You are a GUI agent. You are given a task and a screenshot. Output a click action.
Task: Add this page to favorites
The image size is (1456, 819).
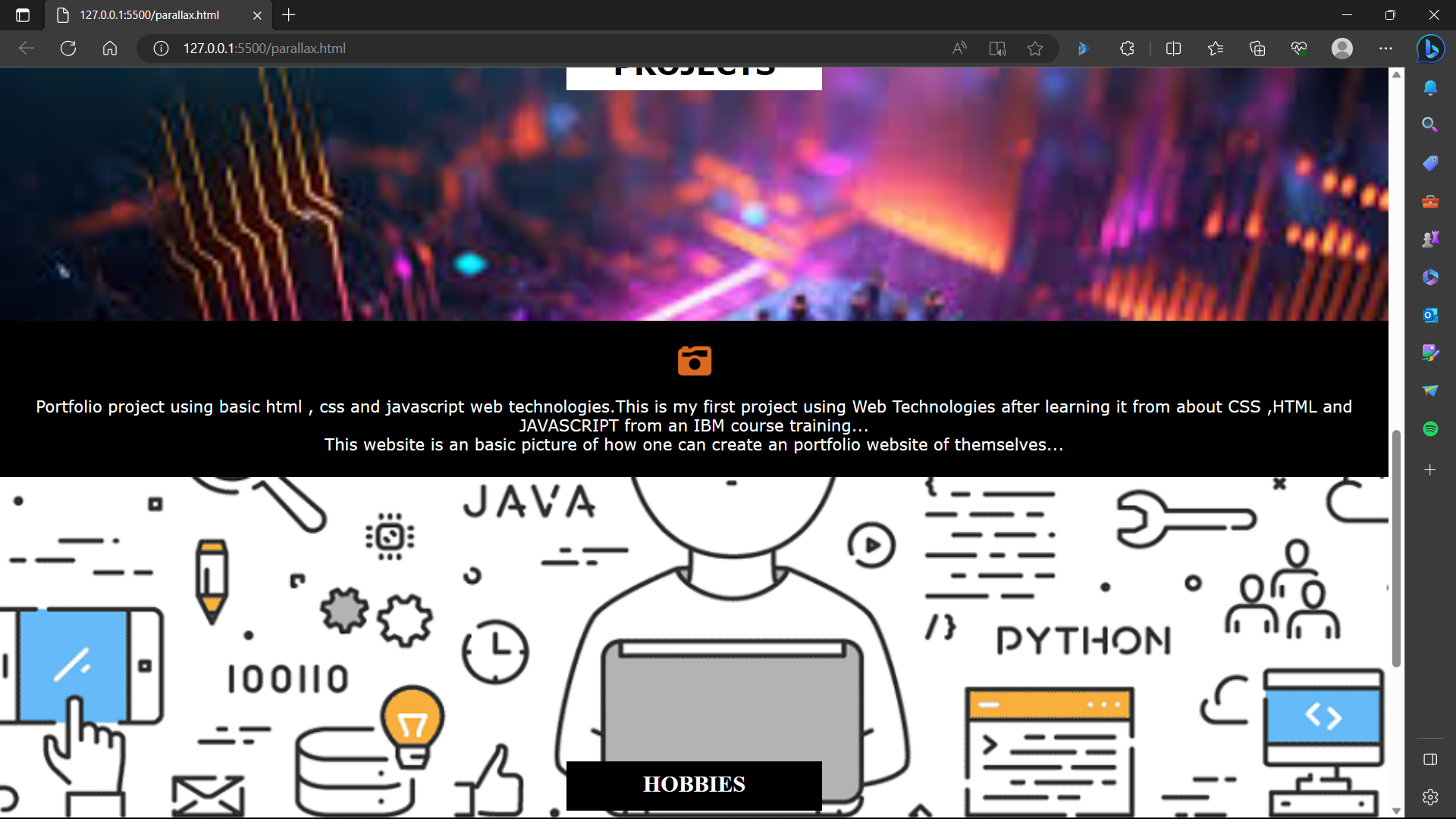tap(1036, 48)
